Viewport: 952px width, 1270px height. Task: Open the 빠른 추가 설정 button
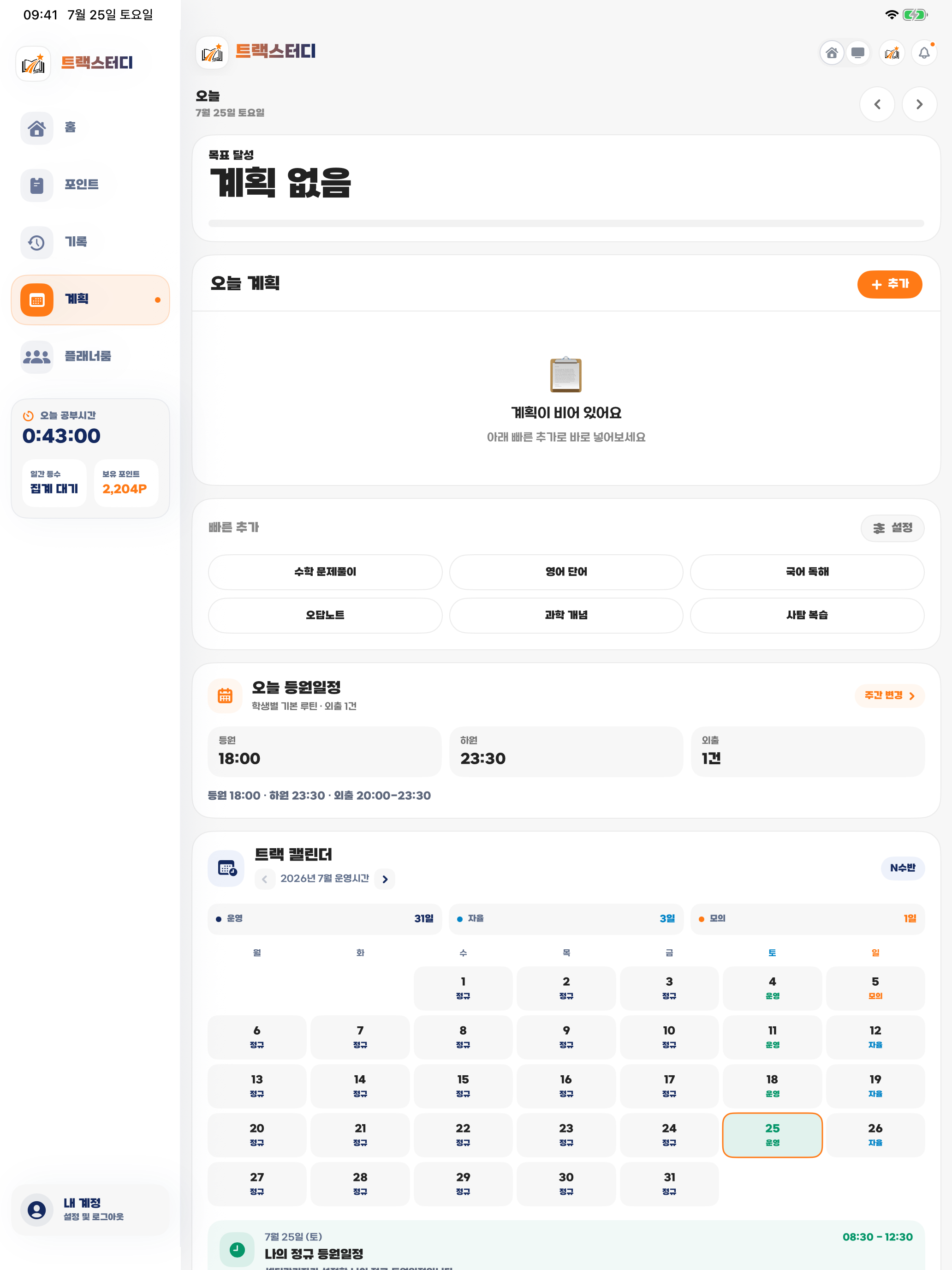[x=892, y=528]
